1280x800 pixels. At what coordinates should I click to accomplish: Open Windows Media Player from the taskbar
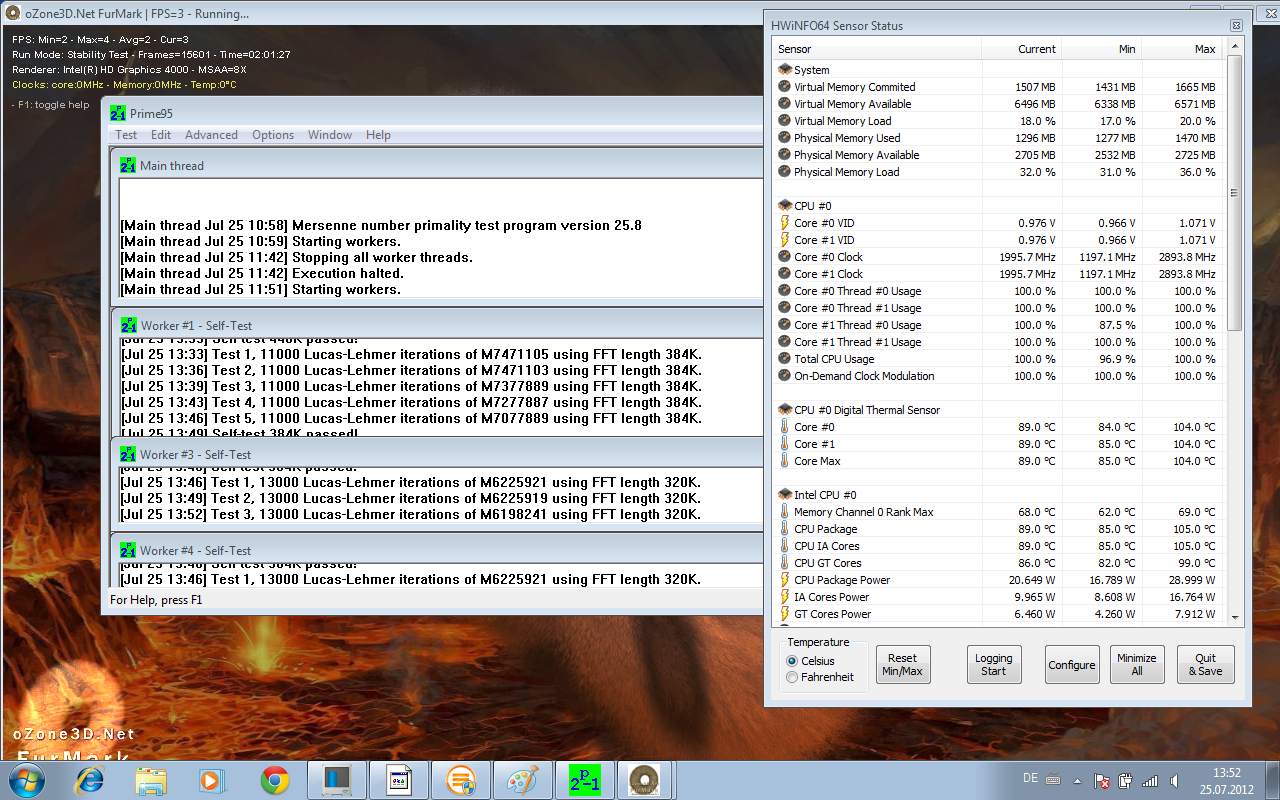point(212,780)
